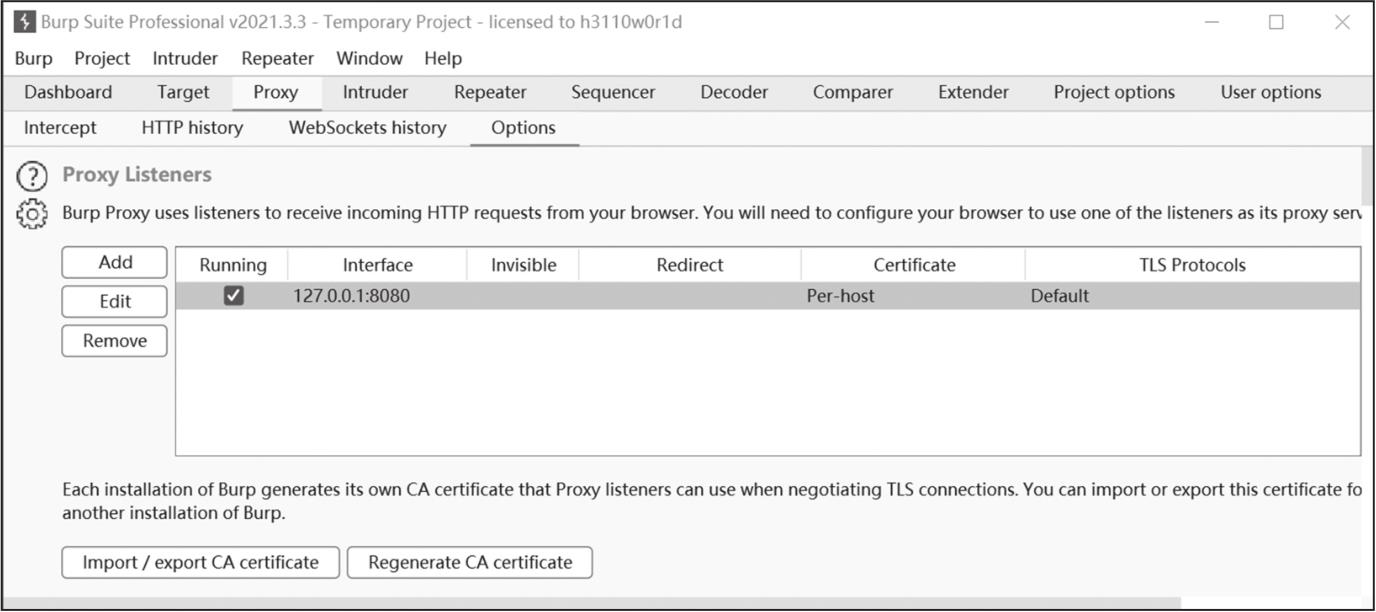Sort by the Redirect column header
Image resolution: width=1376 pixels, height=612 pixels.
[690, 265]
